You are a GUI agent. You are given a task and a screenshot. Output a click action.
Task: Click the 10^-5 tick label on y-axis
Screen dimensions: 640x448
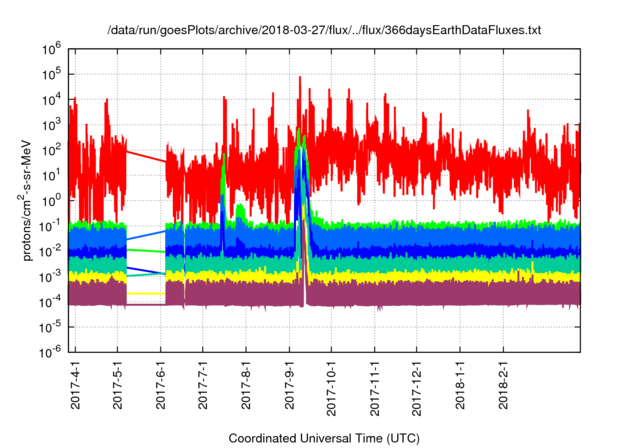[x=50, y=328]
